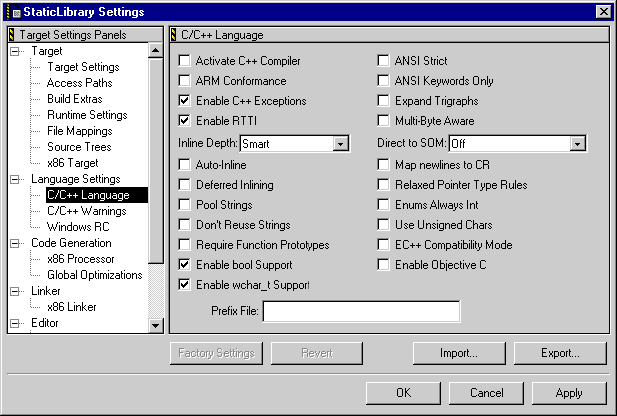Check ANSI Keywords Only

383,81
